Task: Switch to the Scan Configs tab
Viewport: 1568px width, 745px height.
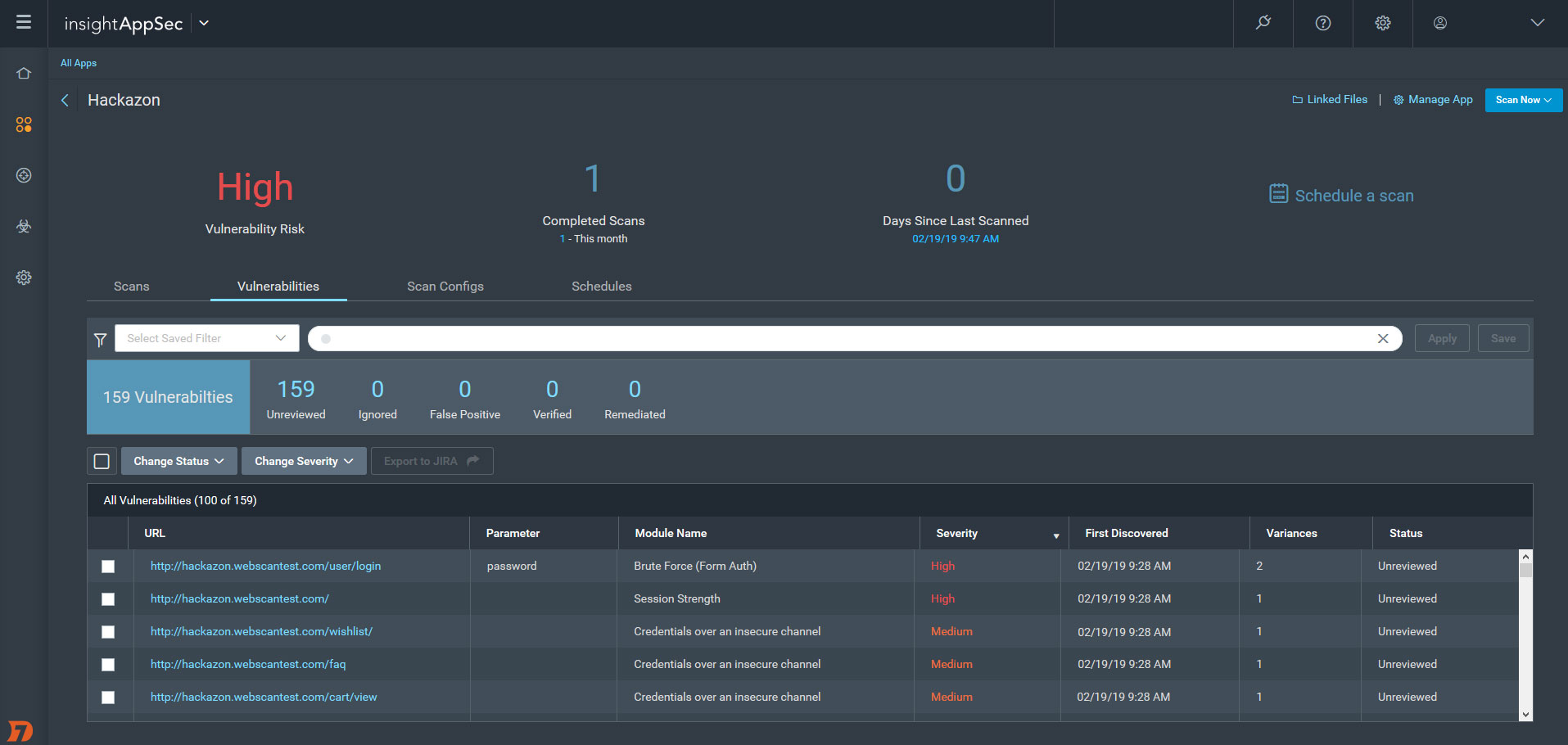Action: [x=445, y=286]
